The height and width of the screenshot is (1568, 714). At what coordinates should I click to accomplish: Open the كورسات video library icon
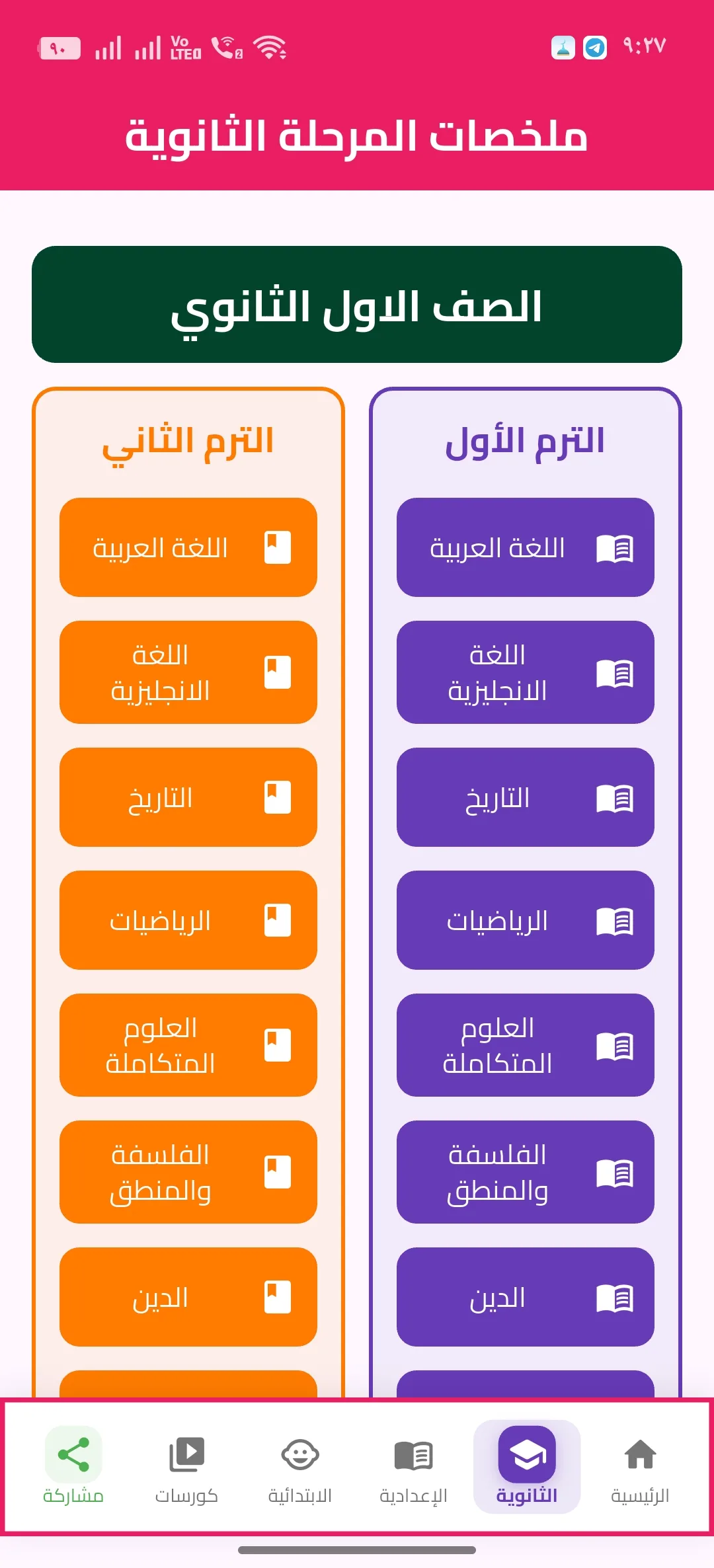click(x=187, y=1454)
